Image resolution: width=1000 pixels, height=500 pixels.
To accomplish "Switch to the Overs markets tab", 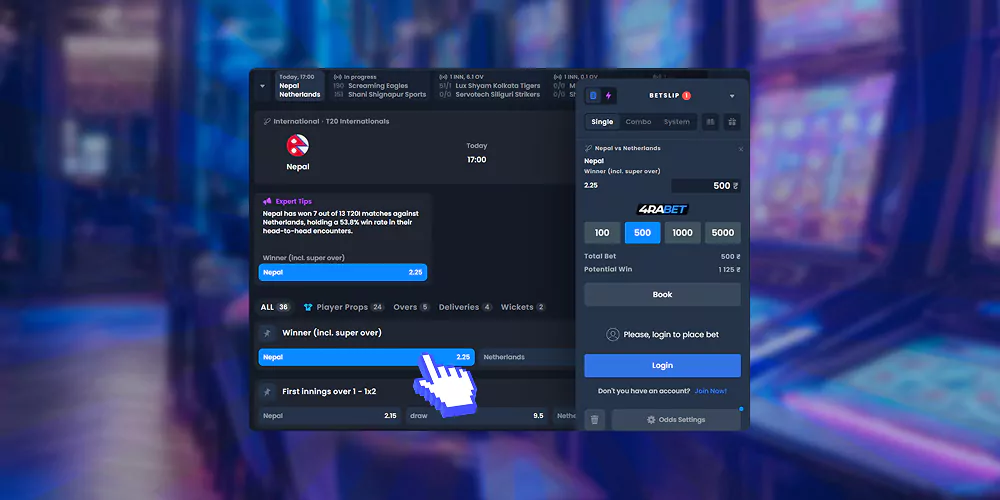I will tap(411, 307).
